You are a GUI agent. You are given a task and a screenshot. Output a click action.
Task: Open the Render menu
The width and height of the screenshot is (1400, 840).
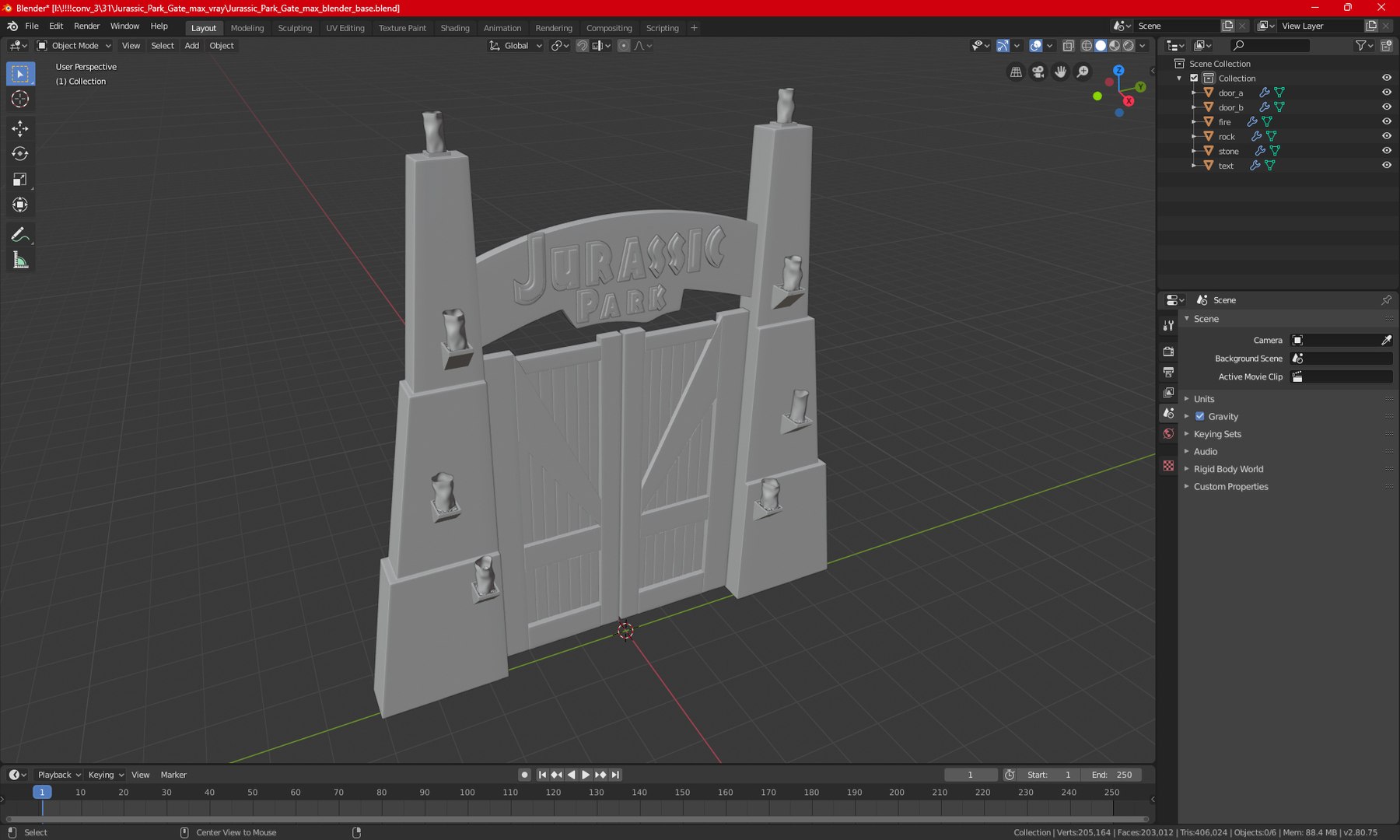point(86,26)
